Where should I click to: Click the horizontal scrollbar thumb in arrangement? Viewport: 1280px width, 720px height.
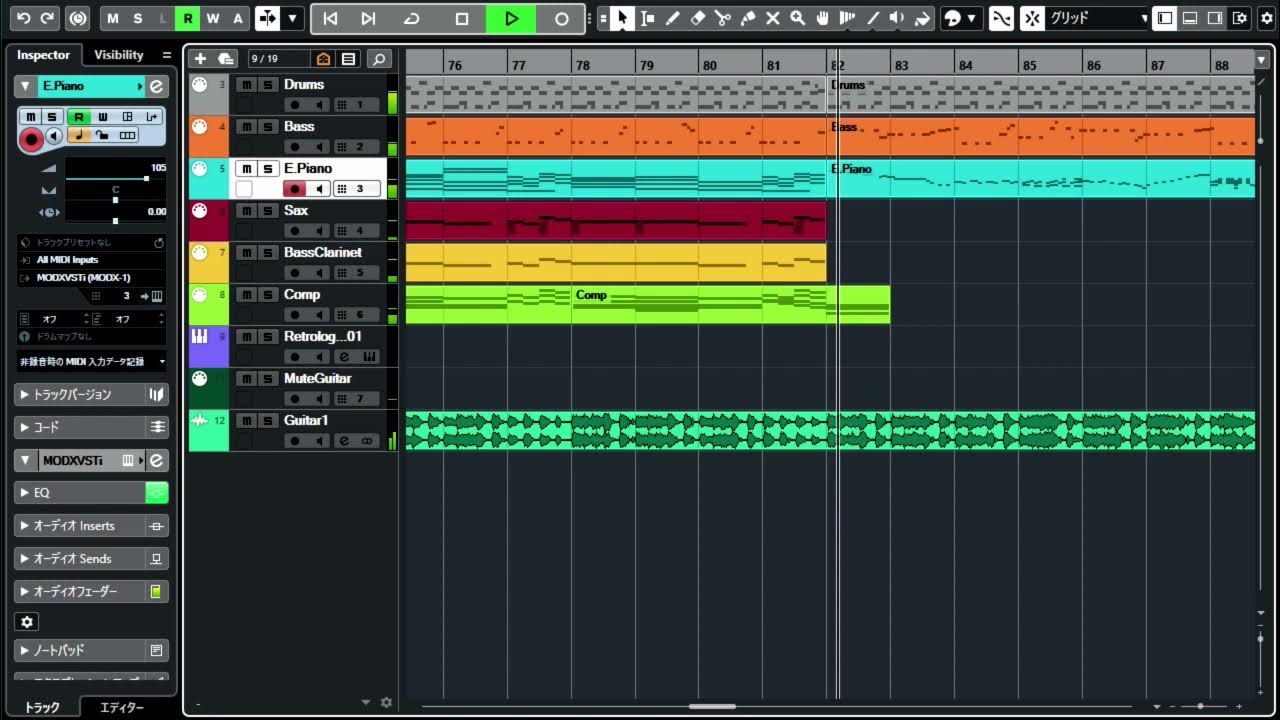[x=712, y=706]
